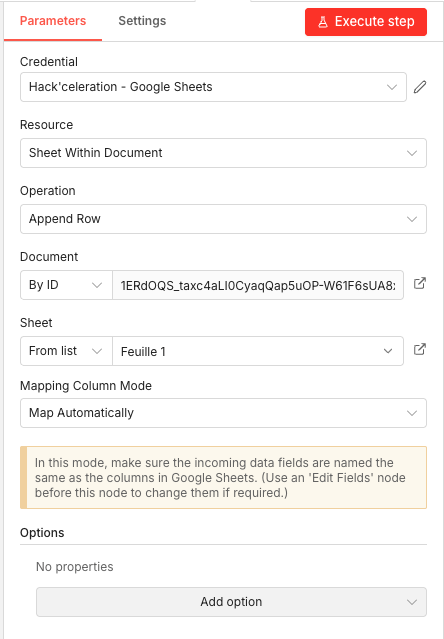This screenshot has width=444, height=639.
Task: Open the Document external link icon
Action: coord(420,284)
